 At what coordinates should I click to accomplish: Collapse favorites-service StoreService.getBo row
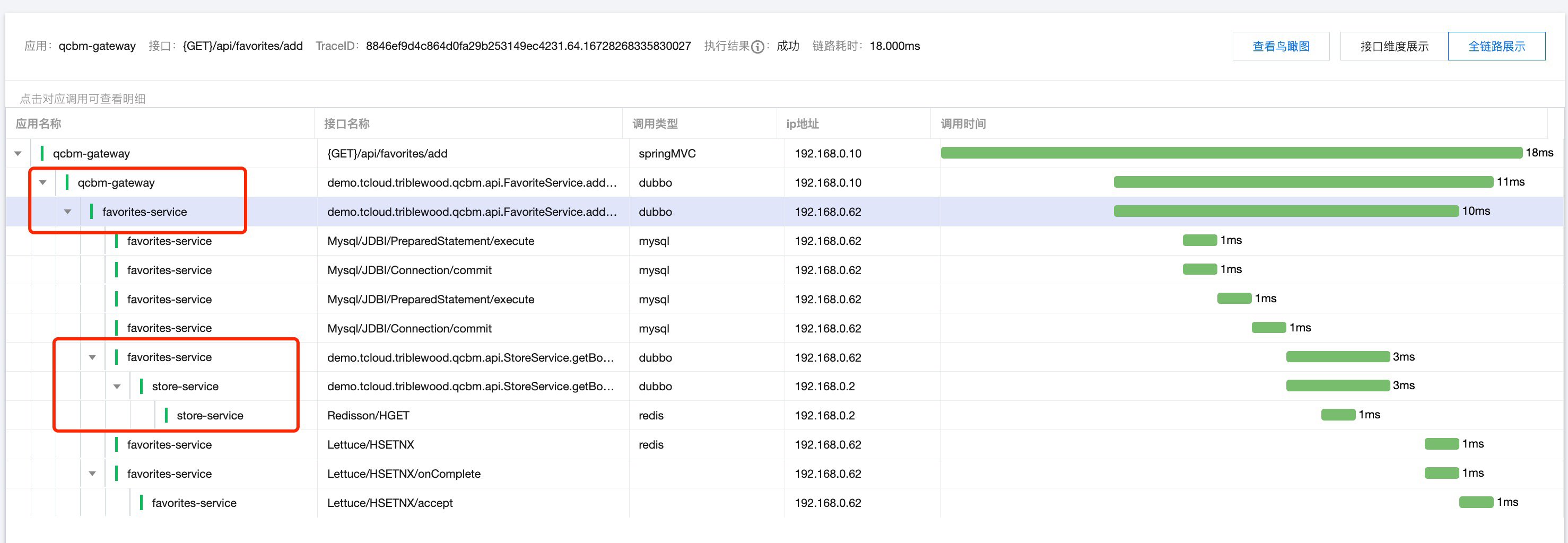pyautogui.click(x=92, y=357)
